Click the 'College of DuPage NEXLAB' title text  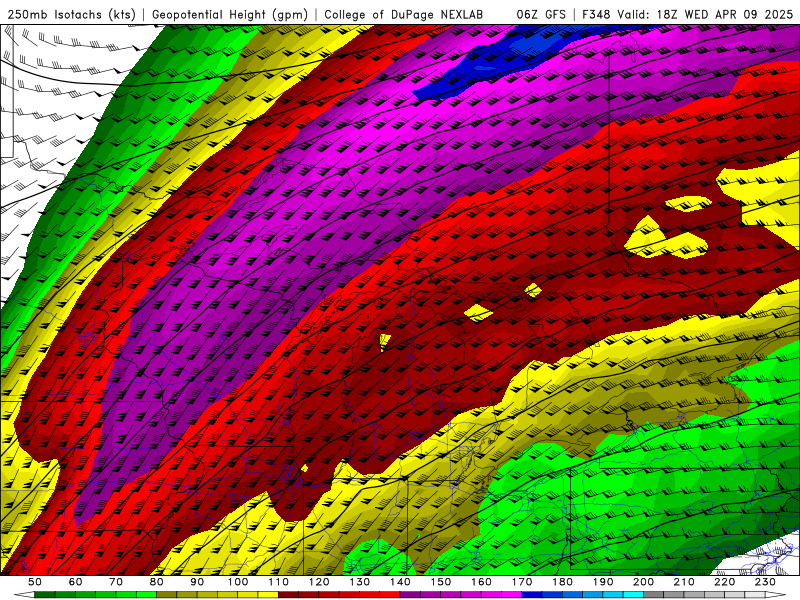click(404, 15)
